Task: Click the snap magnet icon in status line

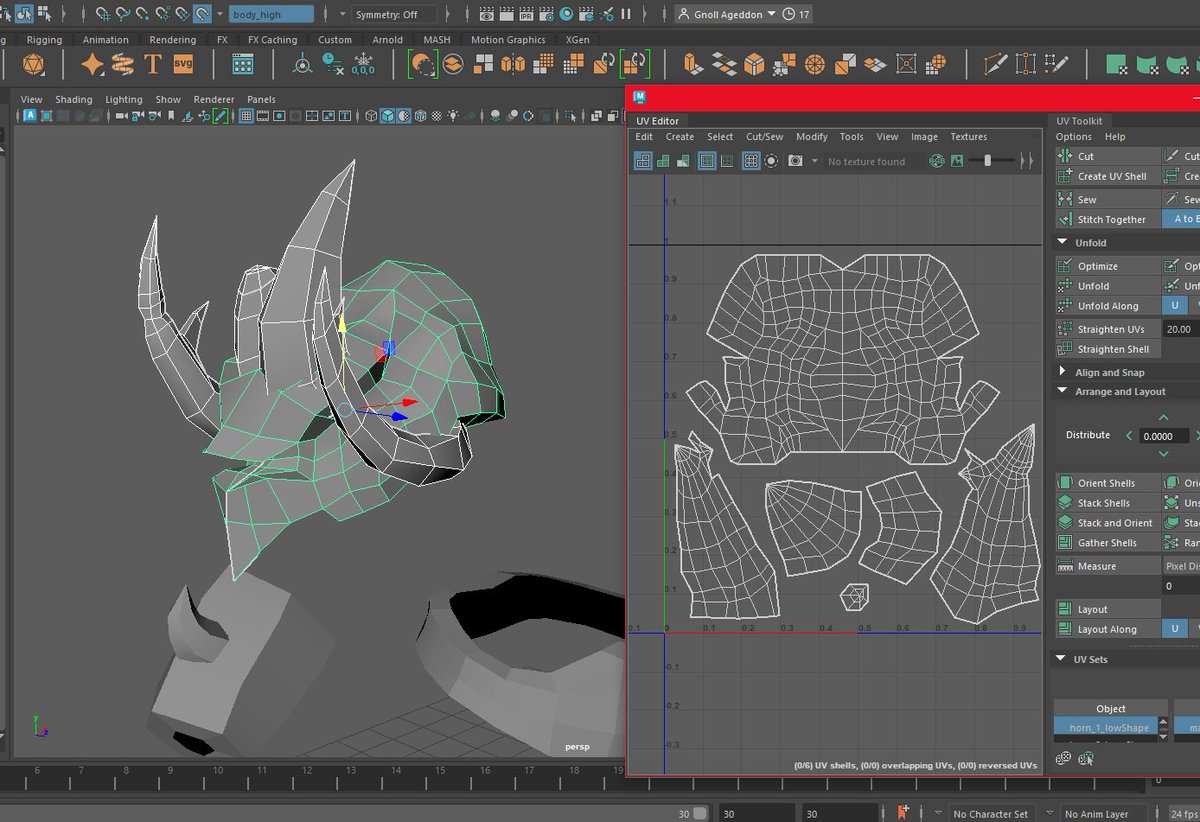Action: pos(202,14)
